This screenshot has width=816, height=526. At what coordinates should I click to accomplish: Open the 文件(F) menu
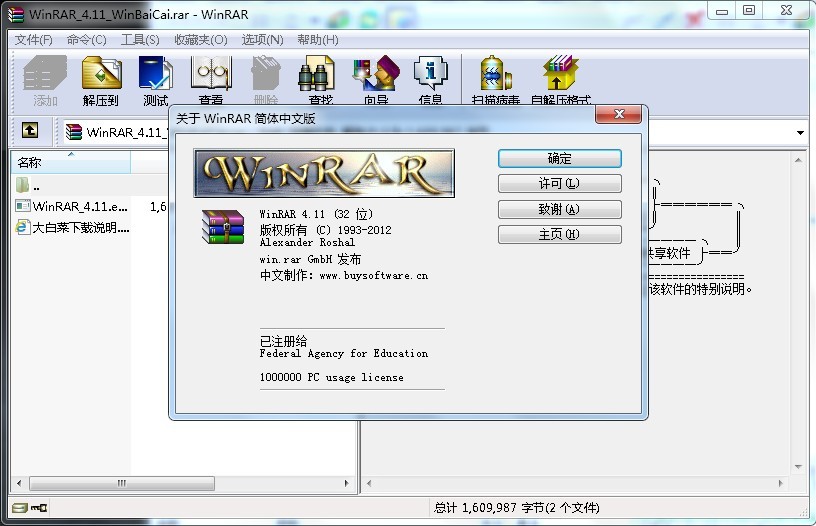coord(33,39)
